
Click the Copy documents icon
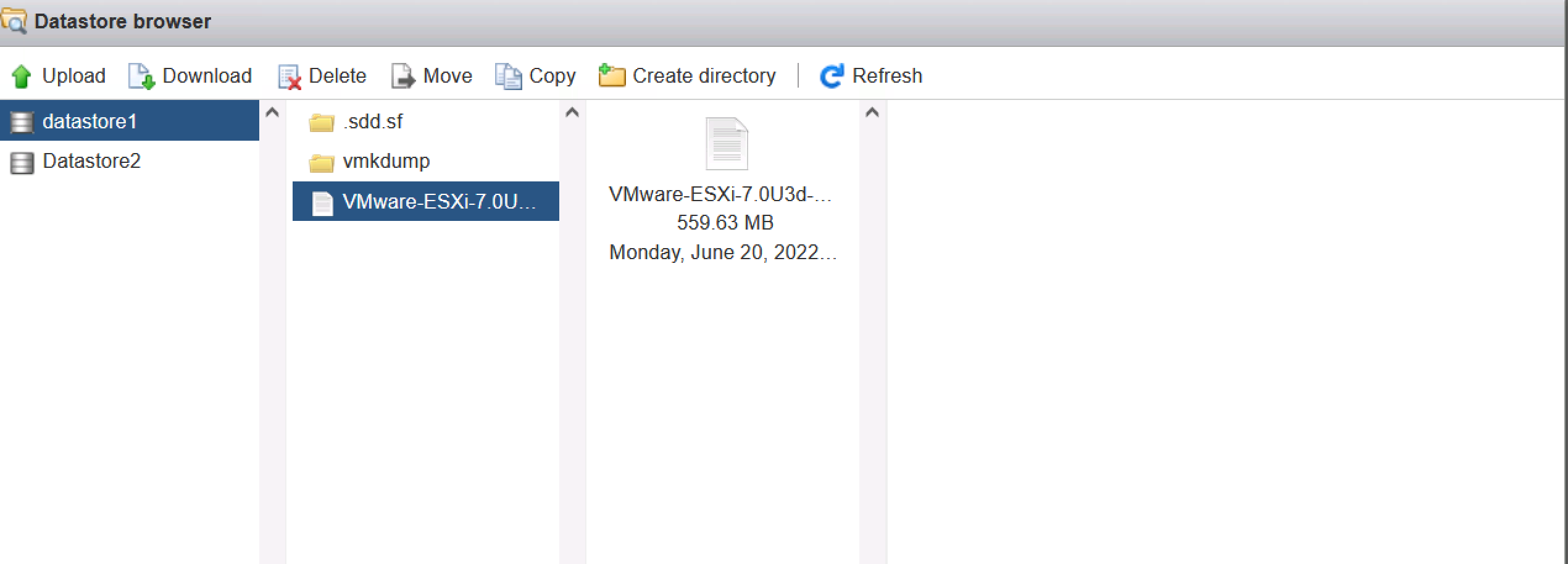508,77
